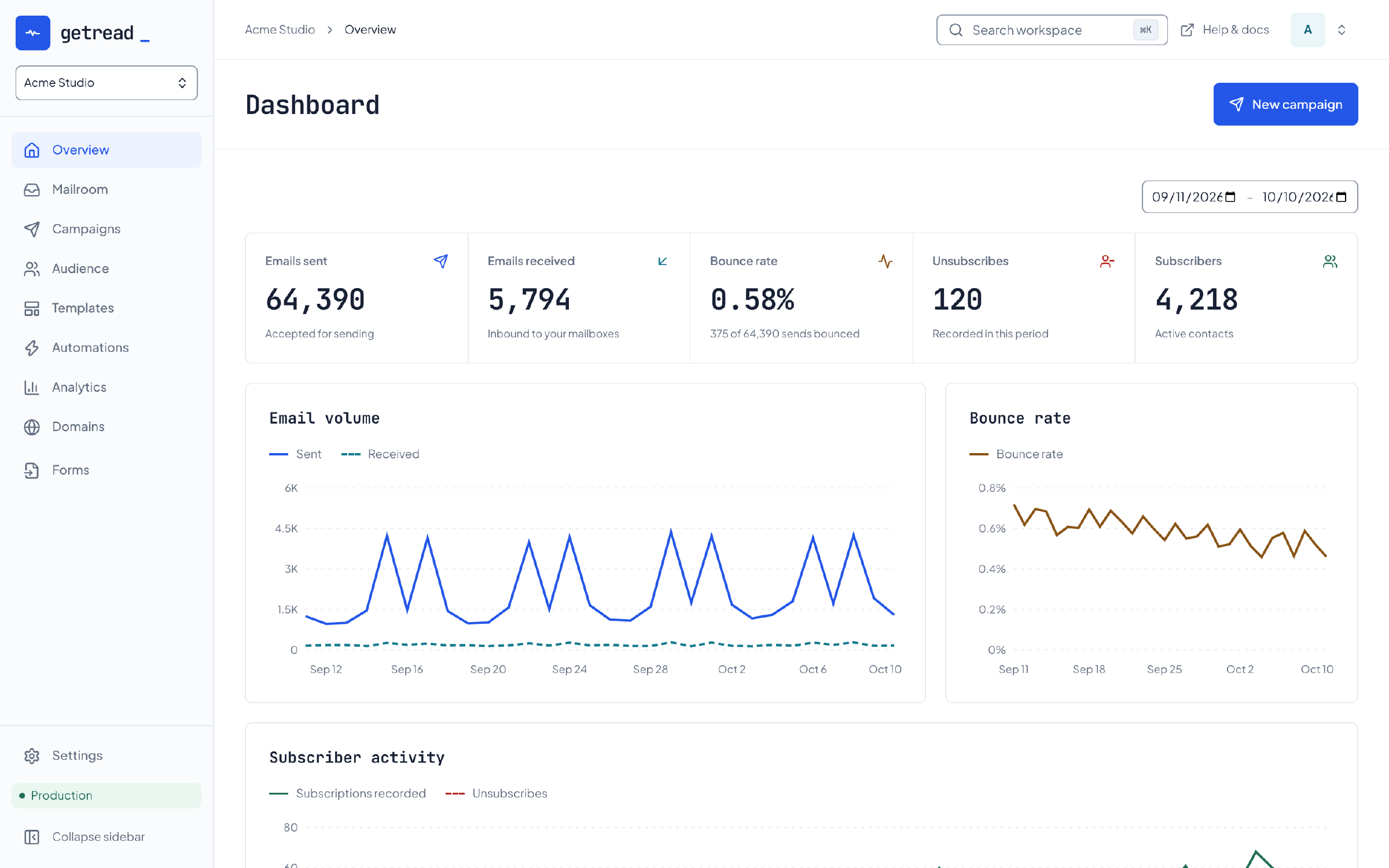Click the Domains globe icon
The width and height of the screenshot is (1389, 868).
click(x=32, y=427)
